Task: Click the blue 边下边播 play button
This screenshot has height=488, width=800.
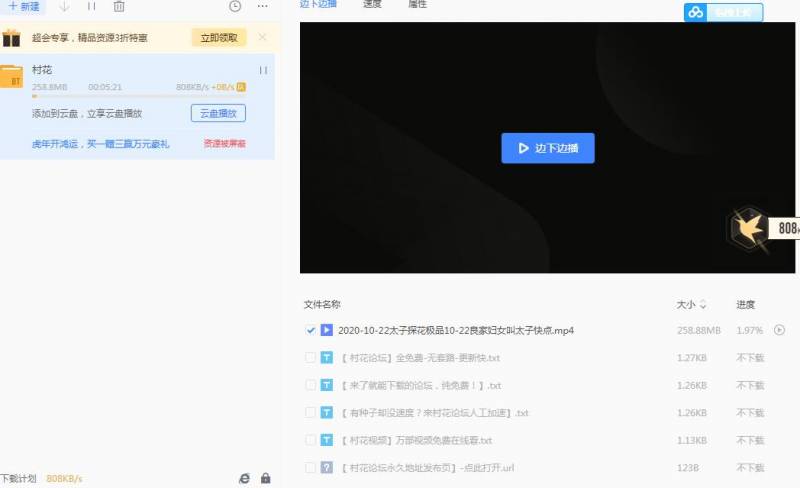Action: coord(548,148)
